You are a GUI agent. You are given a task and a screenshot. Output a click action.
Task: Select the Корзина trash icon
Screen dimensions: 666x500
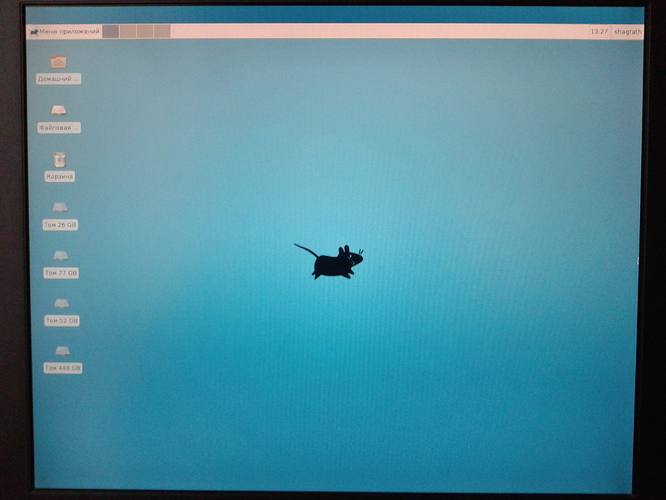(59, 160)
